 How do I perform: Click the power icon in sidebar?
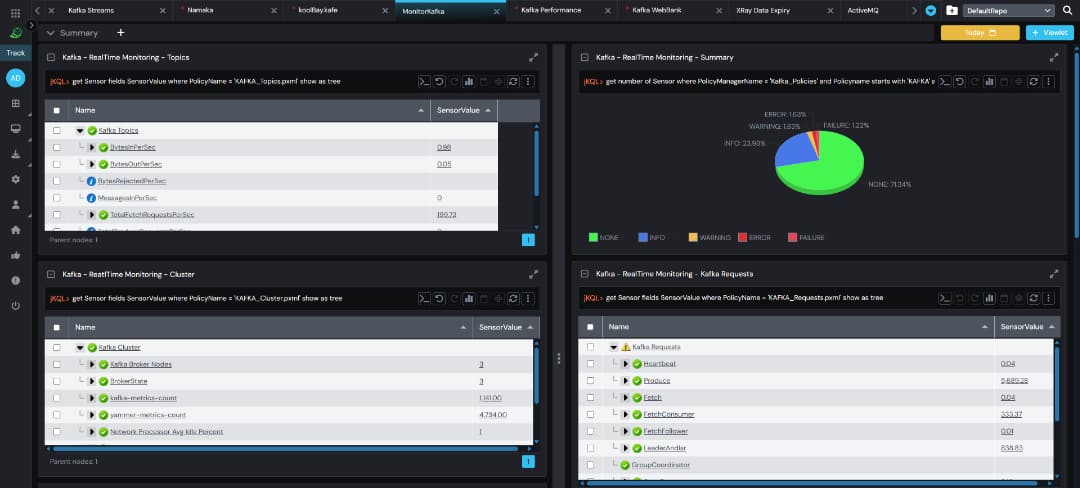15,306
